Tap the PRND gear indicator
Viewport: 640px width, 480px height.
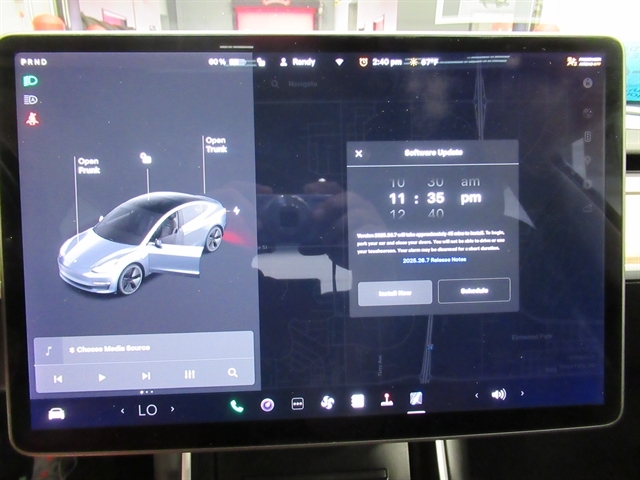click(34, 62)
